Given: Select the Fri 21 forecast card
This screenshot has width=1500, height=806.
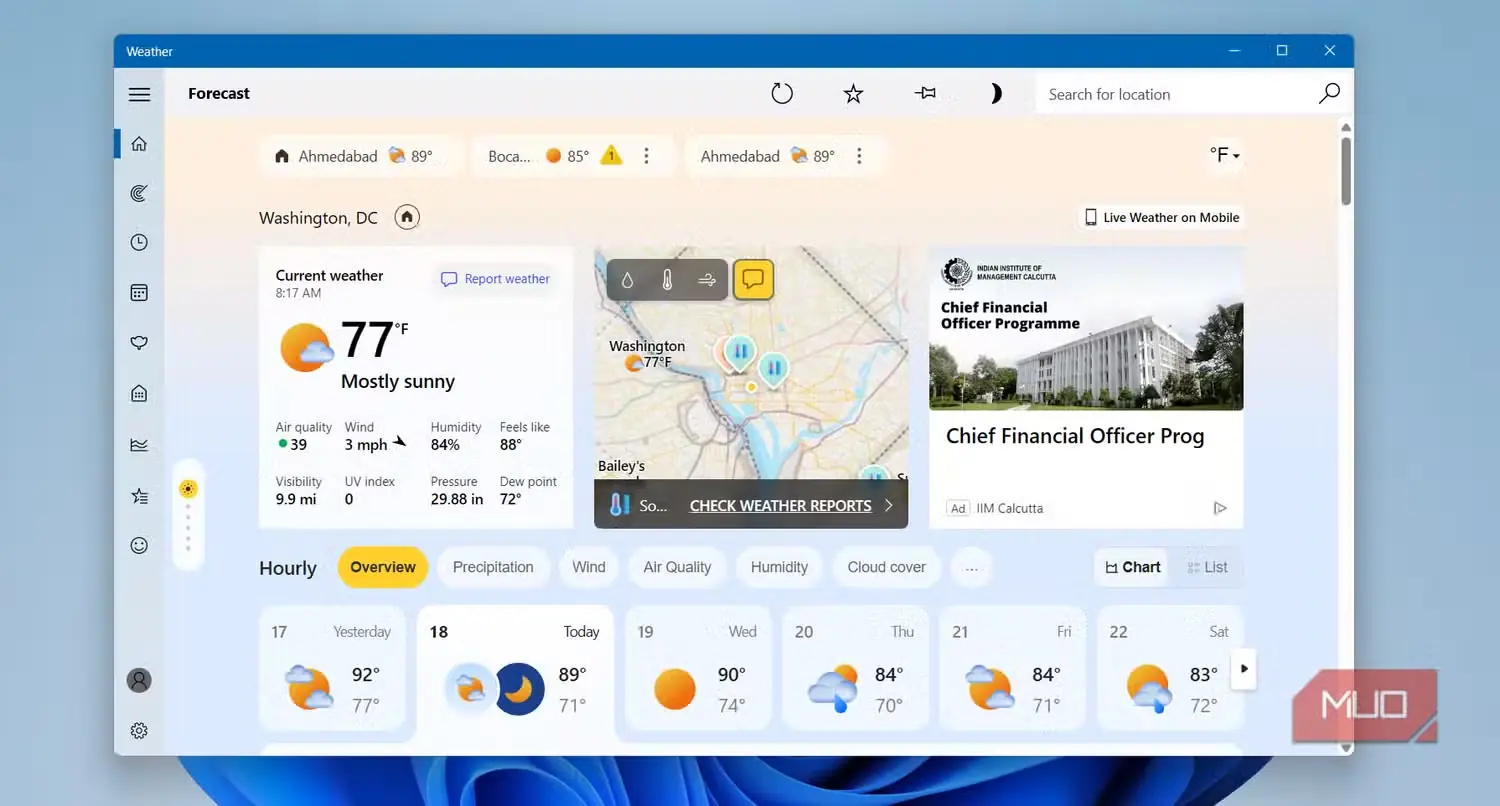Looking at the screenshot, I should pyautogui.click(x=1013, y=667).
